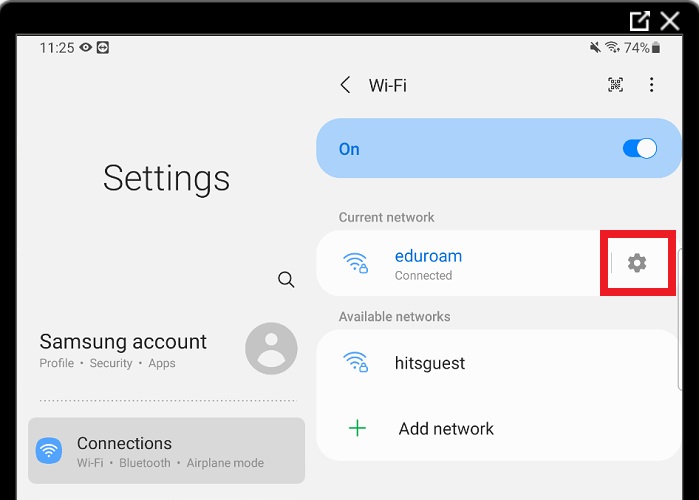699x500 pixels.
Task: Connect to the hitsguest network
Action: pos(430,363)
